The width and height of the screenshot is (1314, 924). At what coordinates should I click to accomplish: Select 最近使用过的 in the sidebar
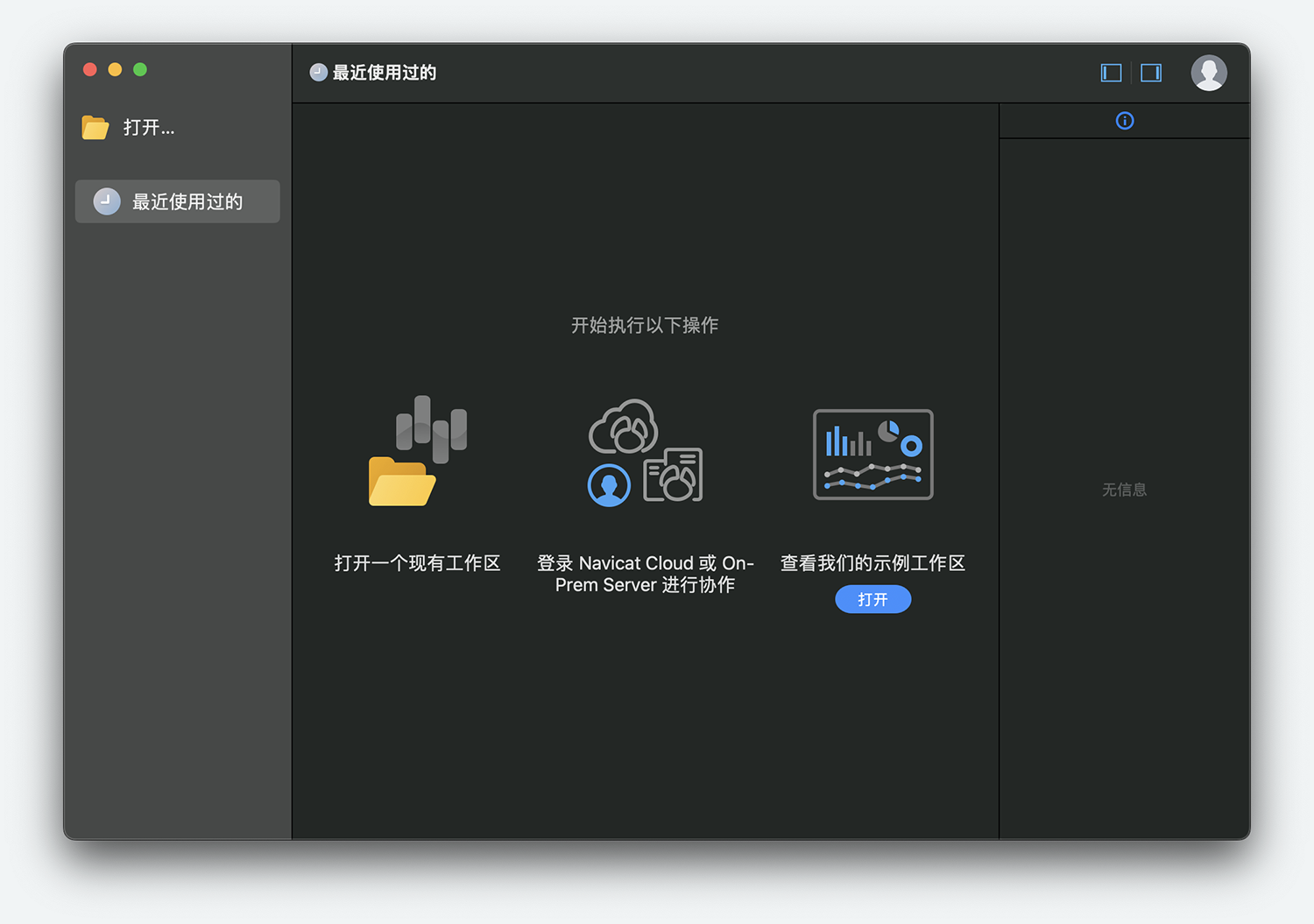178,201
